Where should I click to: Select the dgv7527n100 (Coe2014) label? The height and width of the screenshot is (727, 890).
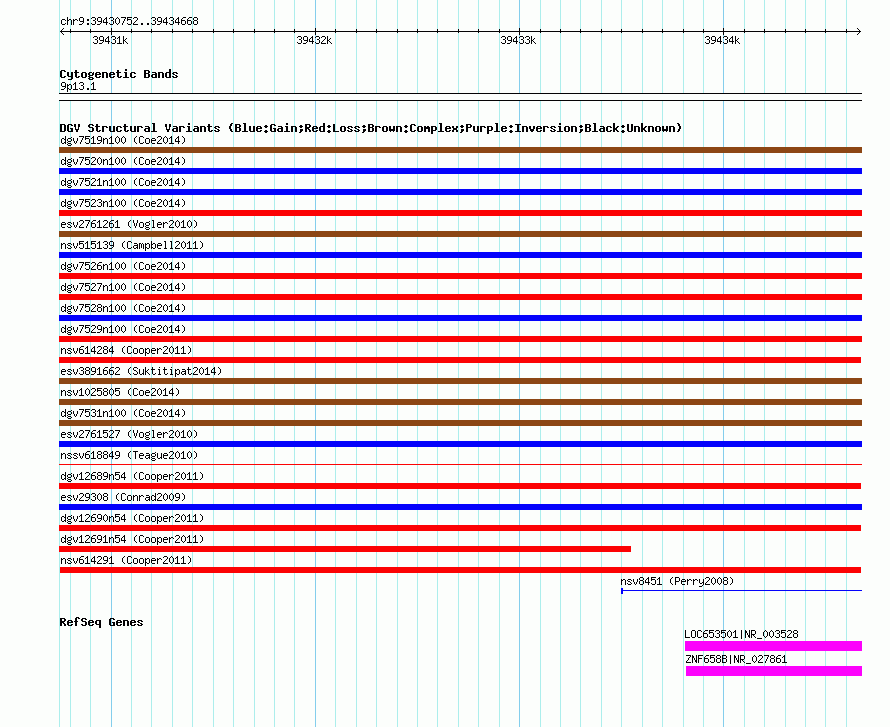click(123, 287)
